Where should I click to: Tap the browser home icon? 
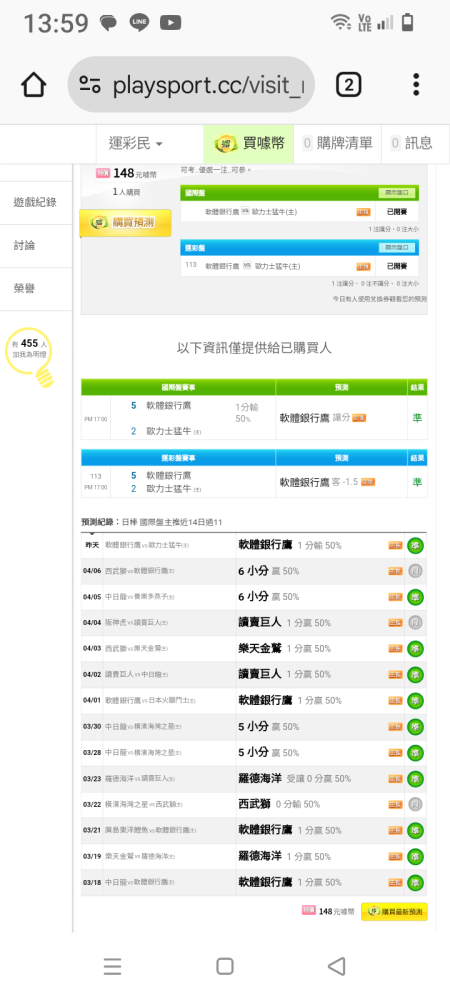(x=34, y=85)
